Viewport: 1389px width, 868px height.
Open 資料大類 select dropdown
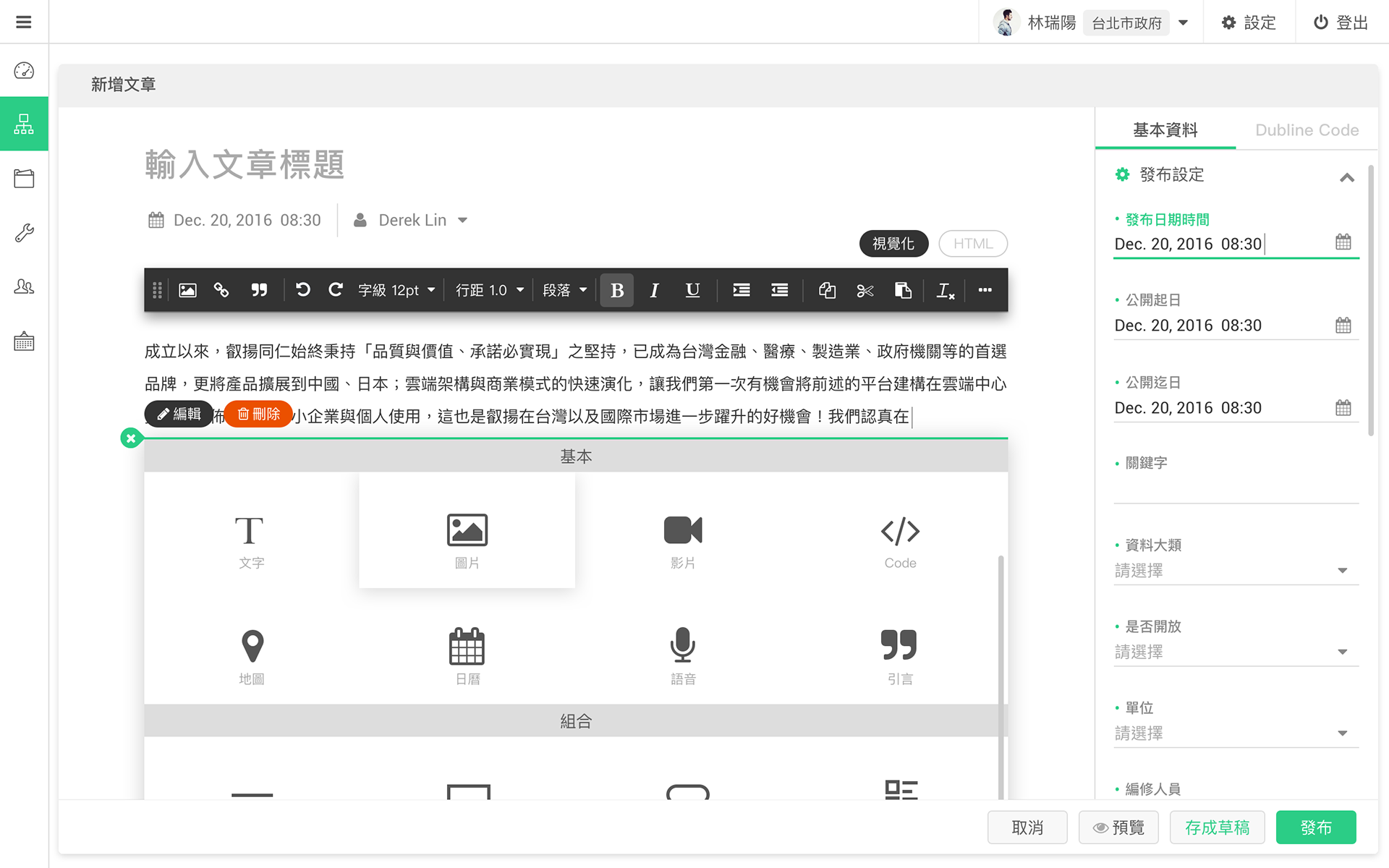coord(1235,571)
